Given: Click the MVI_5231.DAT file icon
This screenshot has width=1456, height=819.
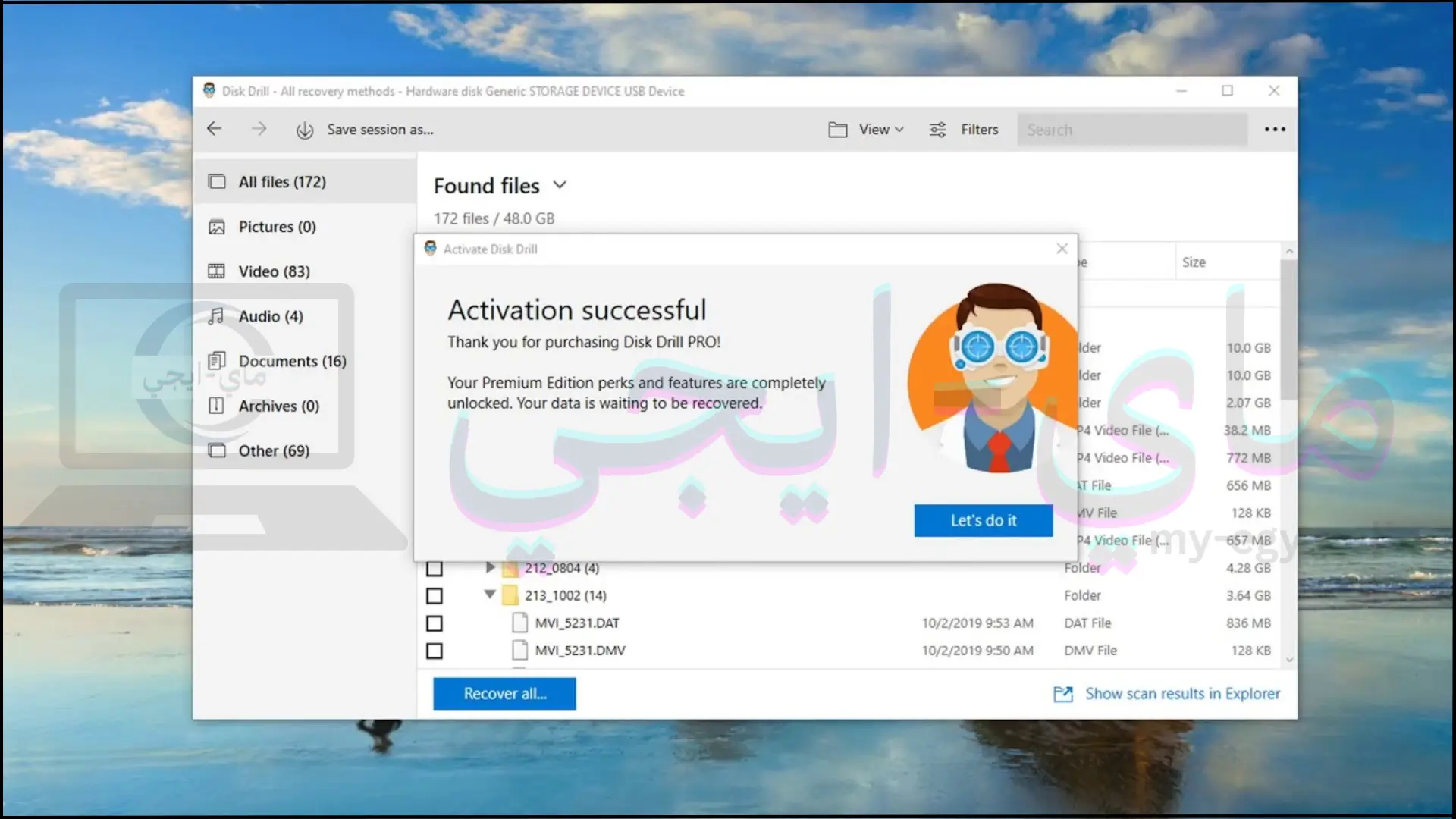Looking at the screenshot, I should coord(519,623).
